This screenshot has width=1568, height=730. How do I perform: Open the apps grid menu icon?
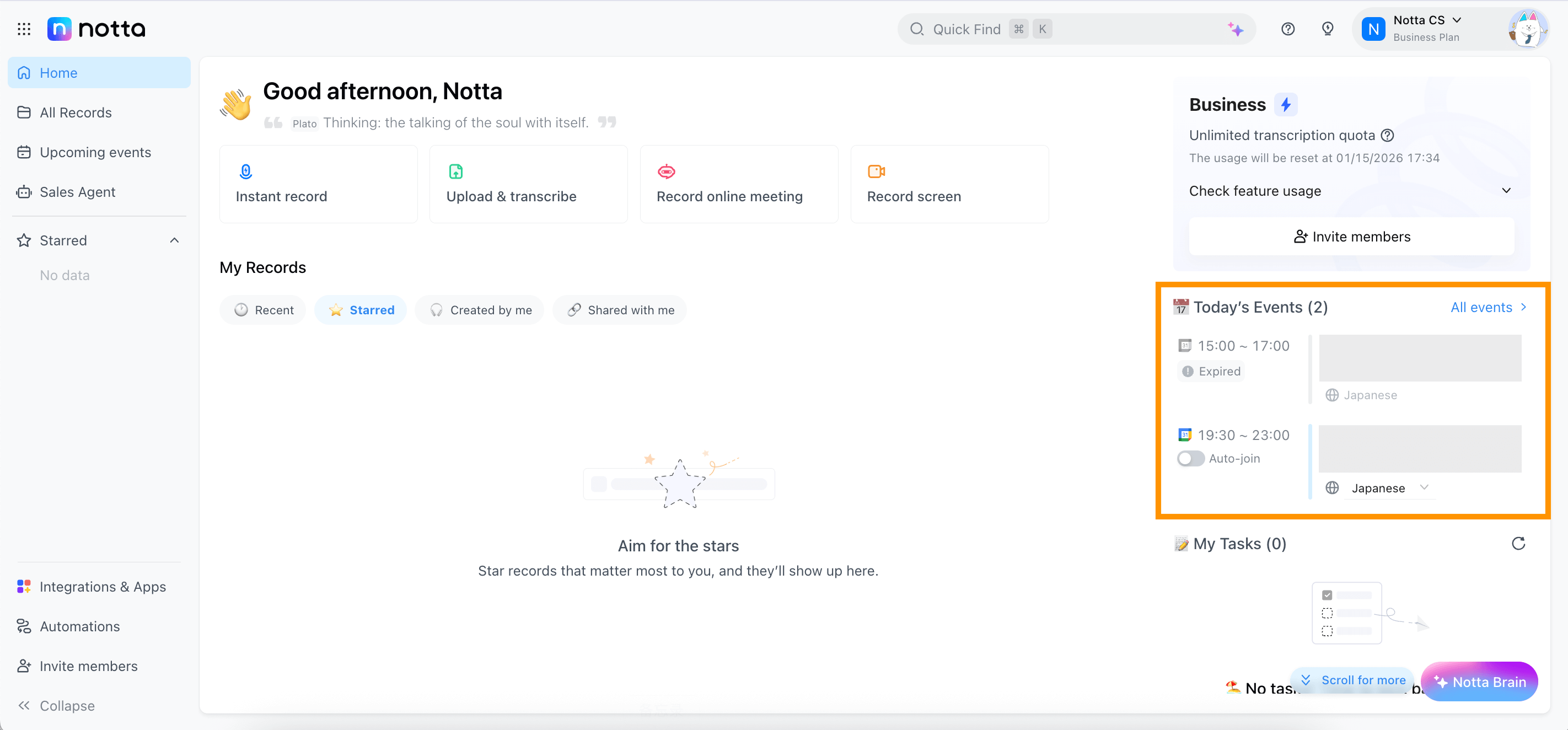pos(24,29)
